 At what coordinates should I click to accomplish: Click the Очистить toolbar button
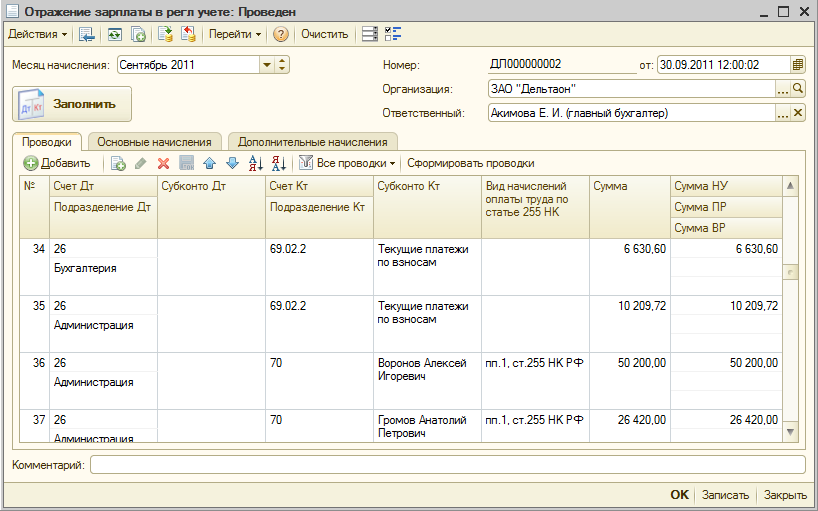coord(324,34)
